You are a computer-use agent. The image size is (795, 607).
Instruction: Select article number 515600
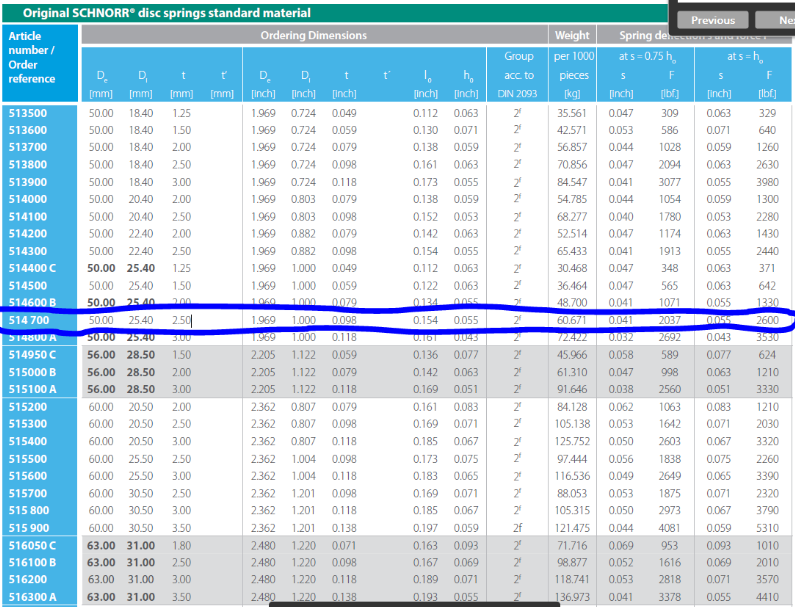(28, 476)
